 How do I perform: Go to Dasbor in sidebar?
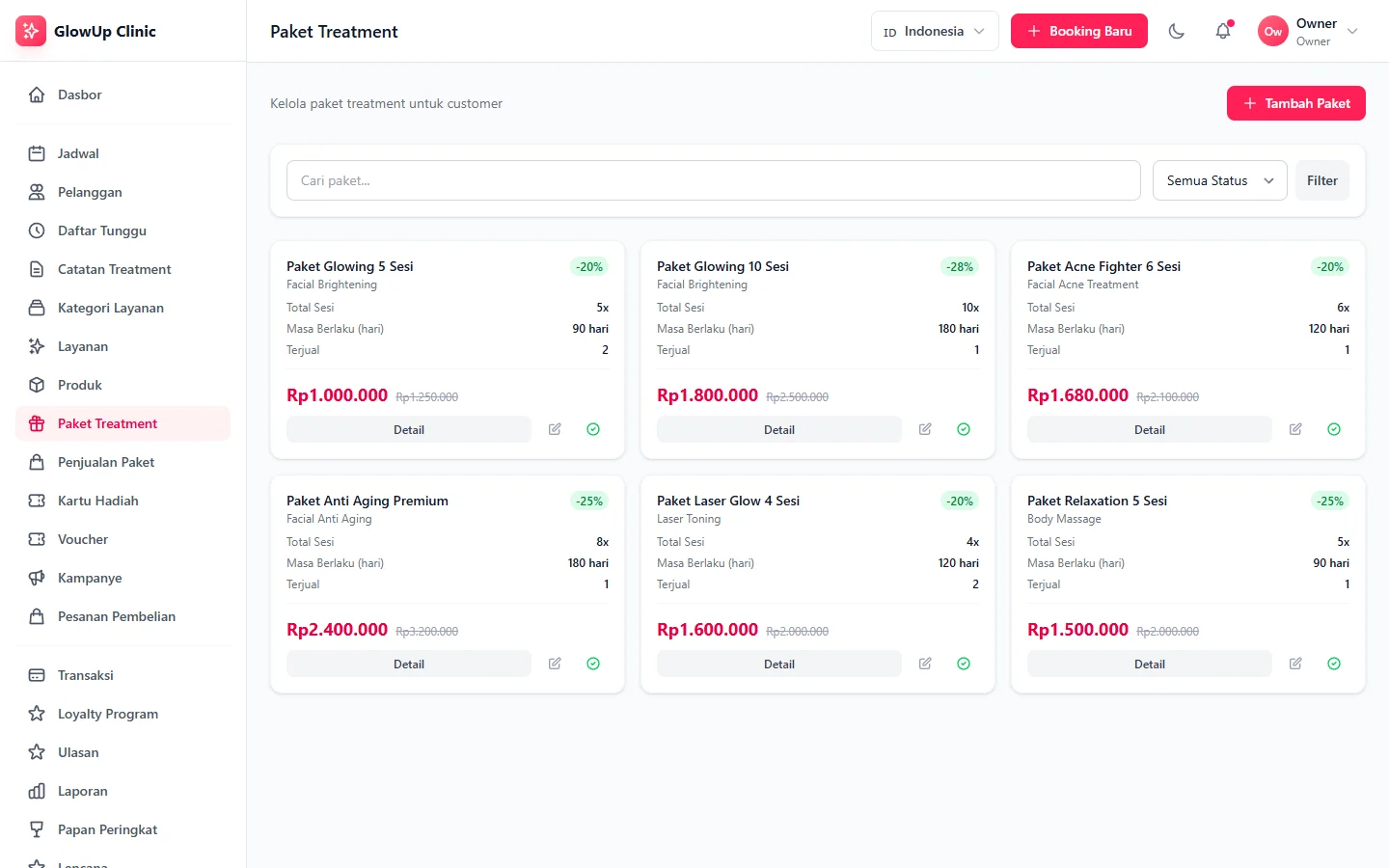click(x=123, y=95)
